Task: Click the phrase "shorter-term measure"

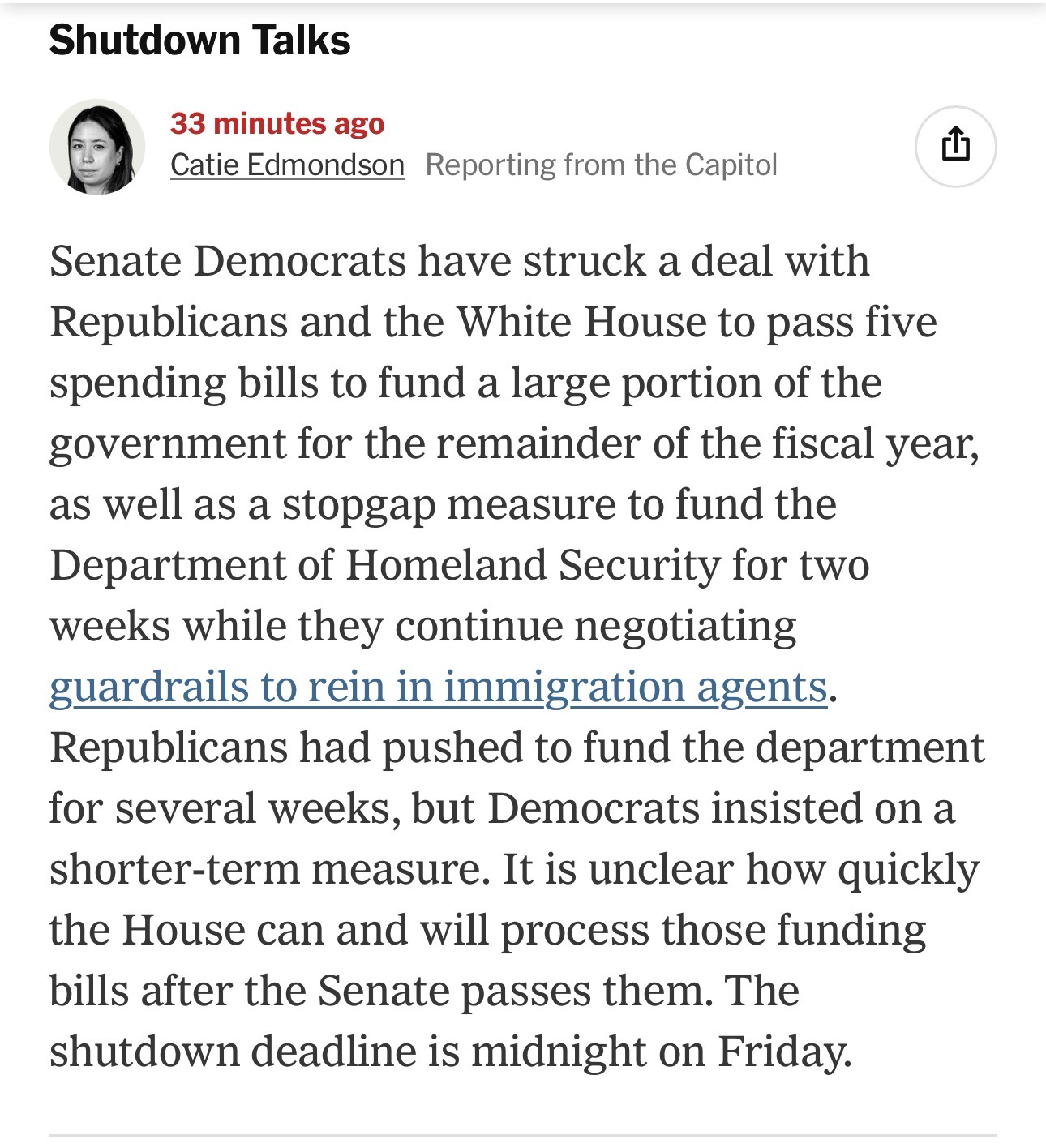Action: [269, 869]
